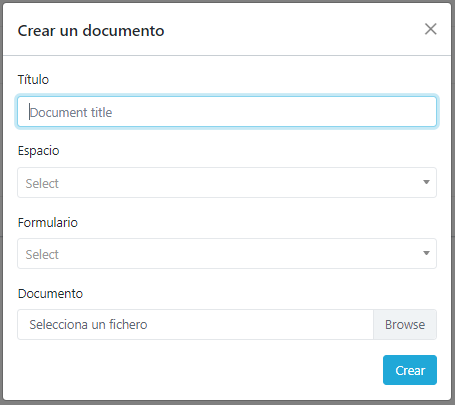The width and height of the screenshot is (455, 405).
Task: Click the Documento field label
Action: [50, 294]
